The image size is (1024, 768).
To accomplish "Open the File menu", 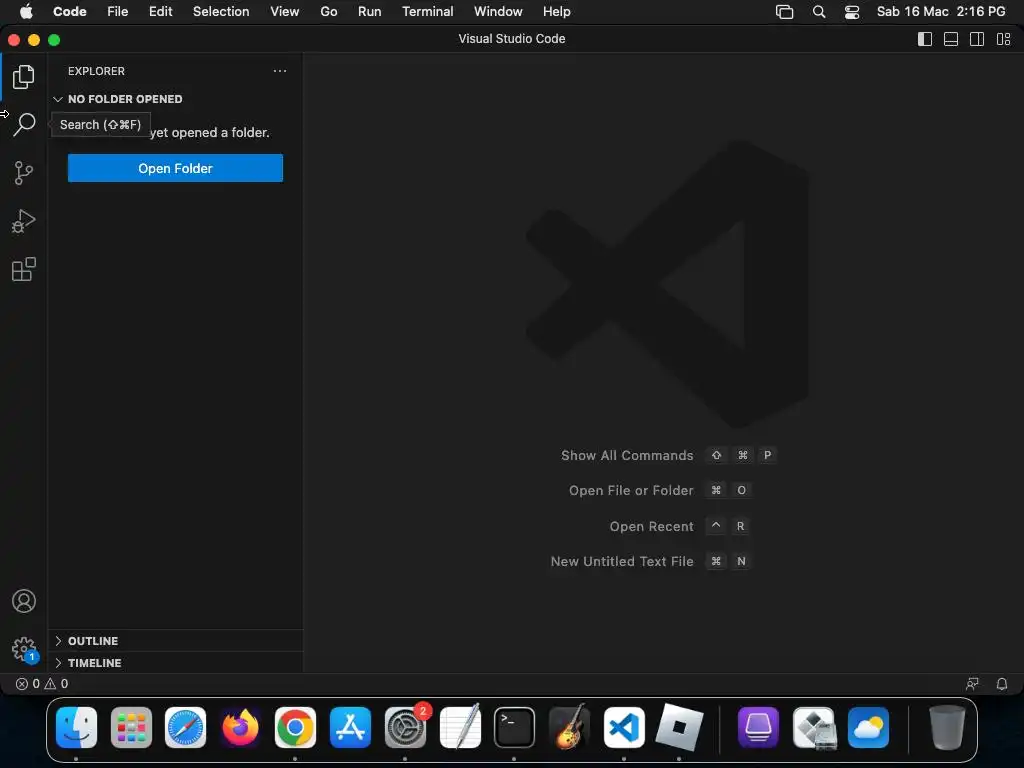I will click(x=118, y=12).
